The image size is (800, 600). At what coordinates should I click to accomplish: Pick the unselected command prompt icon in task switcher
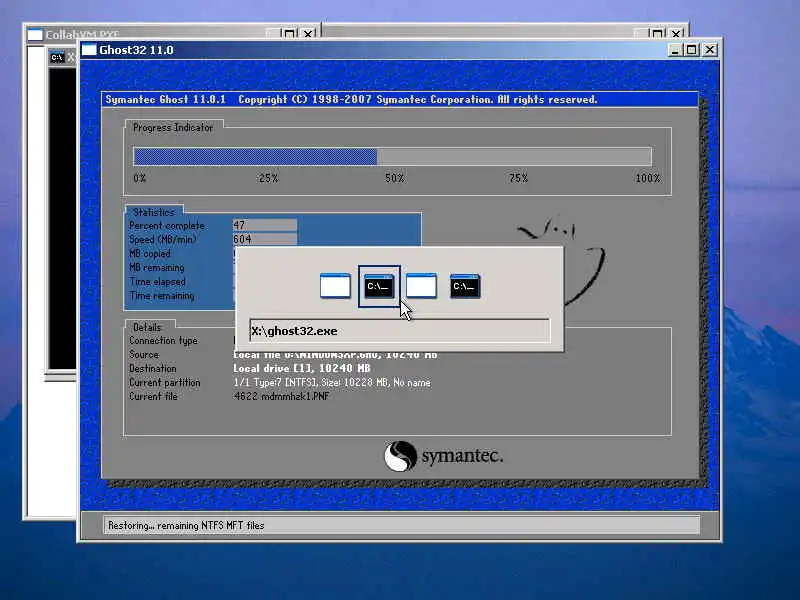click(x=465, y=286)
